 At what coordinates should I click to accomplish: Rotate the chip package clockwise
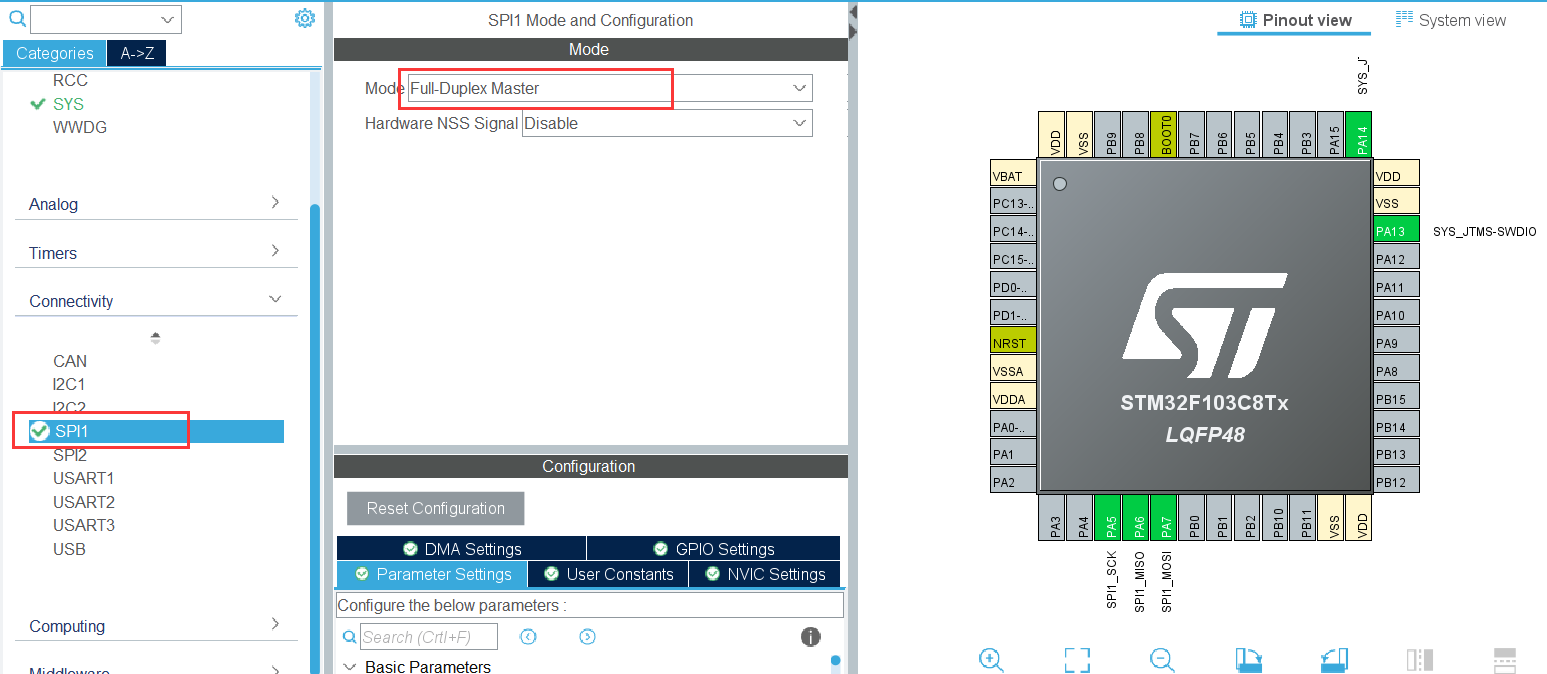(x=1247, y=659)
